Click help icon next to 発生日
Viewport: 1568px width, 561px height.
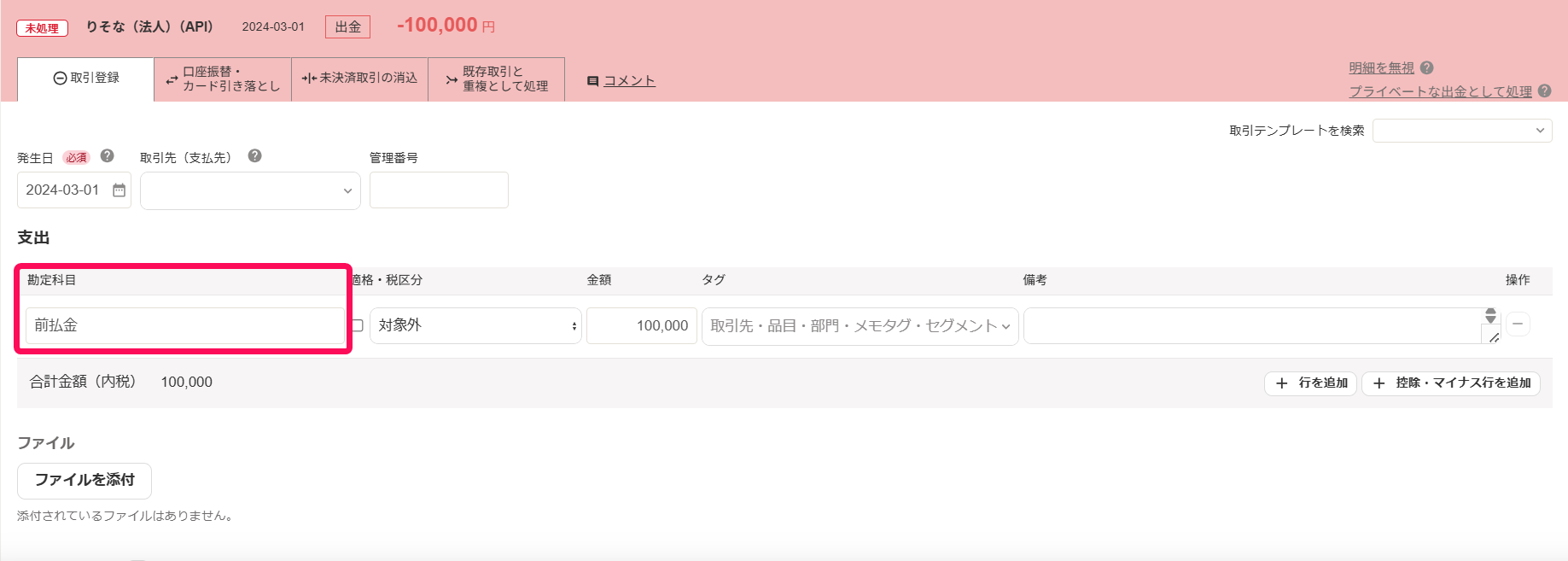pyautogui.click(x=107, y=156)
